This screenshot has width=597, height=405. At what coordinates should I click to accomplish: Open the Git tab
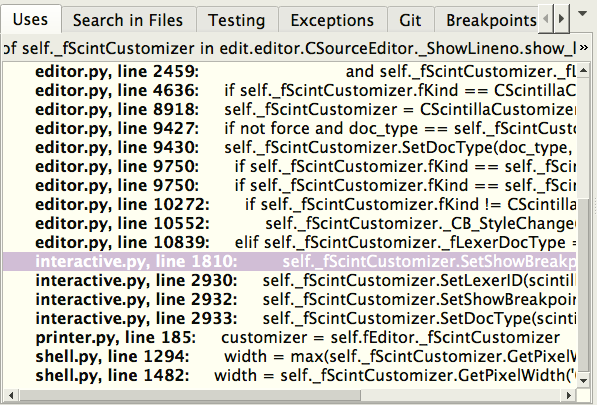click(410, 20)
